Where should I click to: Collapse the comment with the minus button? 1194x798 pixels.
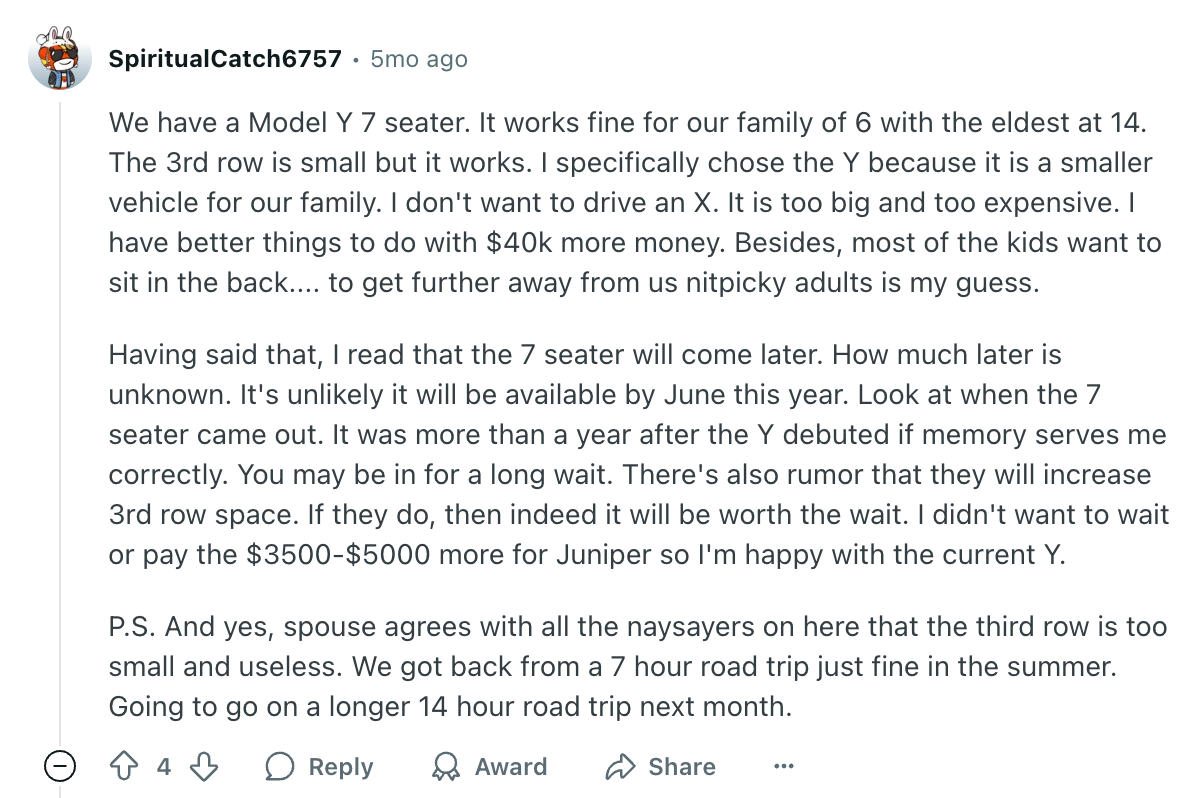(60, 767)
